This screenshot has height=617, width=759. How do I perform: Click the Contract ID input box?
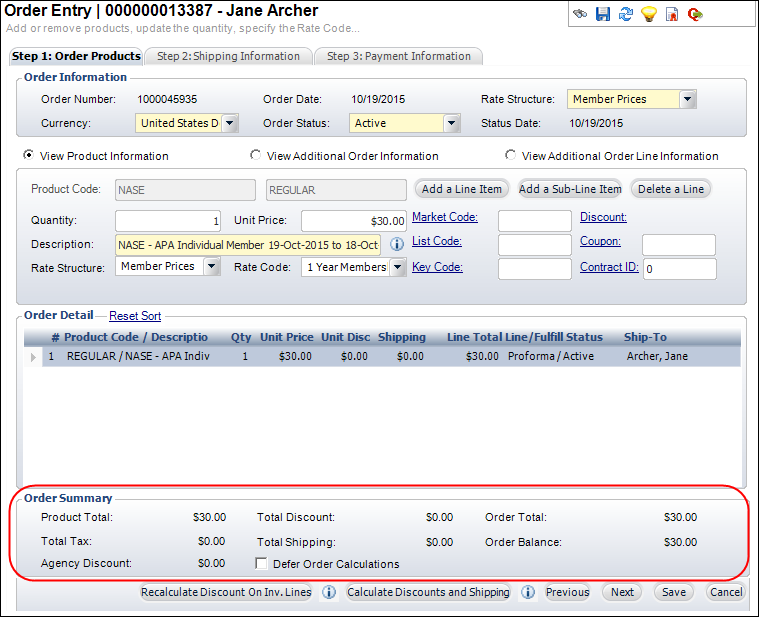680,269
